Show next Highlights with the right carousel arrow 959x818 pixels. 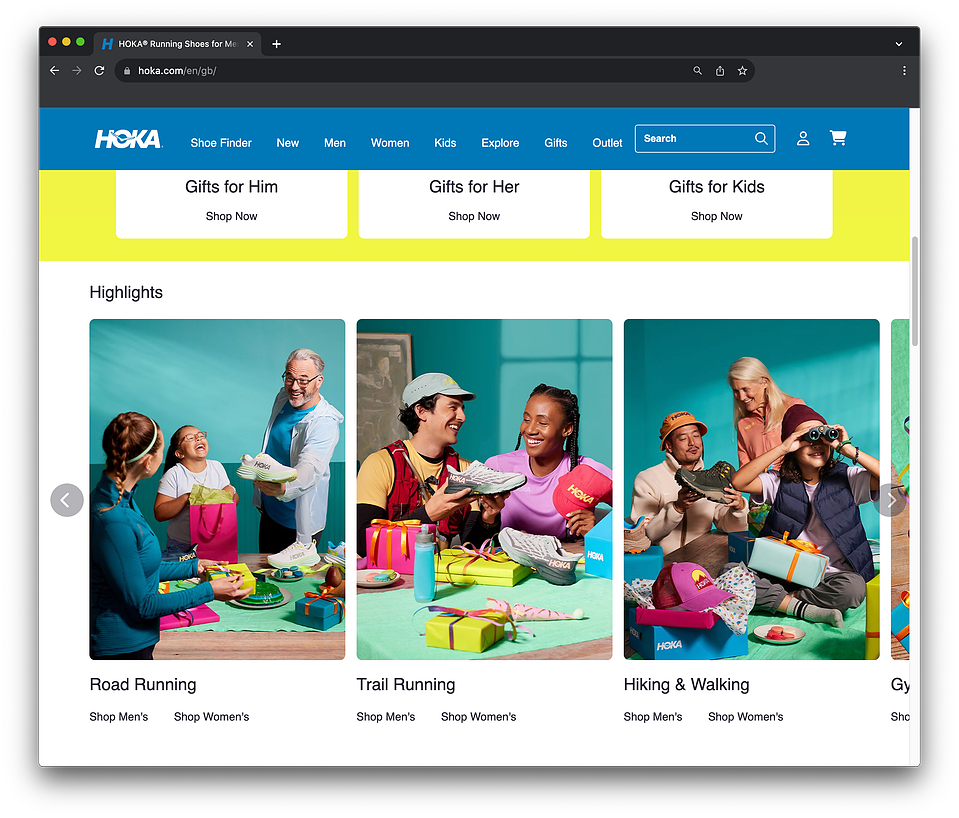tap(891, 500)
